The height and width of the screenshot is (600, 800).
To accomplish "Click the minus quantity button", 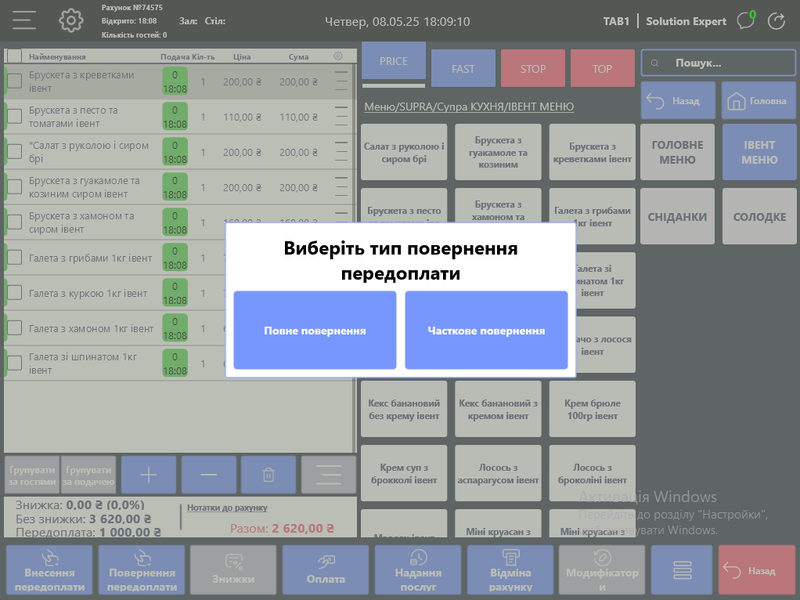I will 209,474.
